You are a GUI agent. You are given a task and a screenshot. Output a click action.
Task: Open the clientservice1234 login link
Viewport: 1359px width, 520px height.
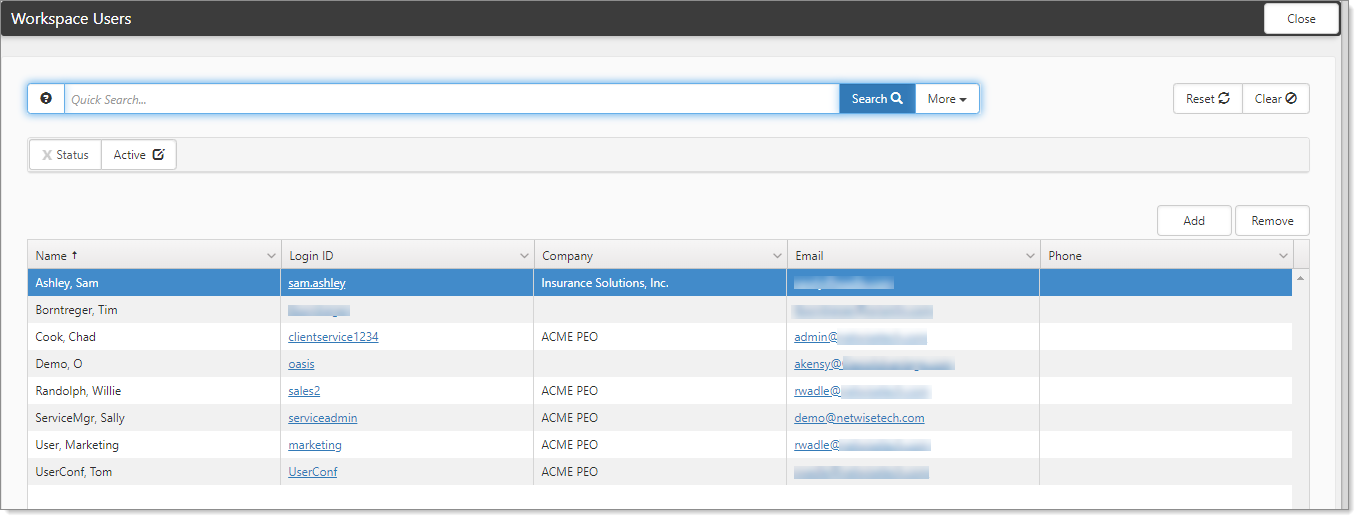click(x=333, y=337)
